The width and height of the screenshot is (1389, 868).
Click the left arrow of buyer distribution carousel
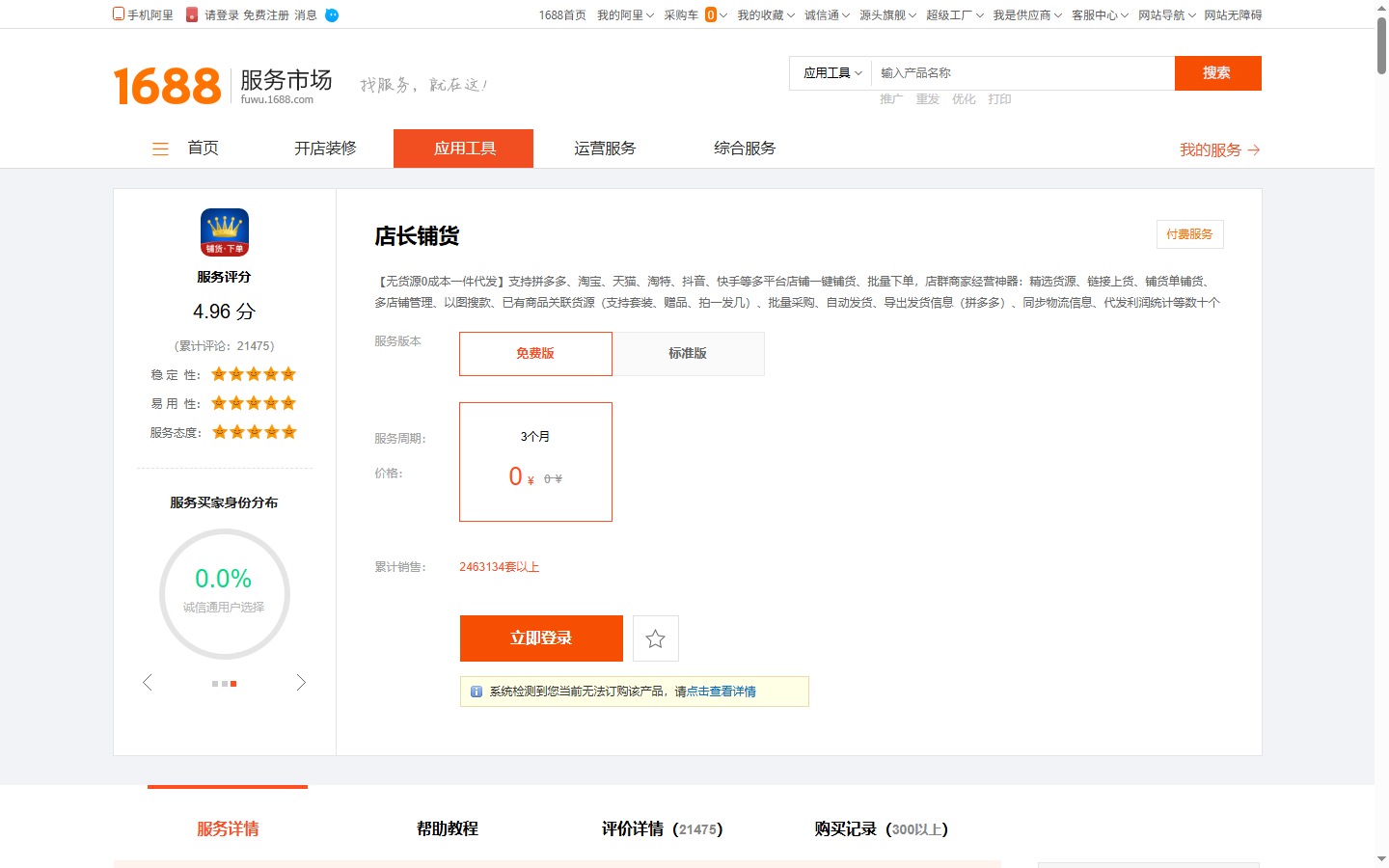[148, 683]
